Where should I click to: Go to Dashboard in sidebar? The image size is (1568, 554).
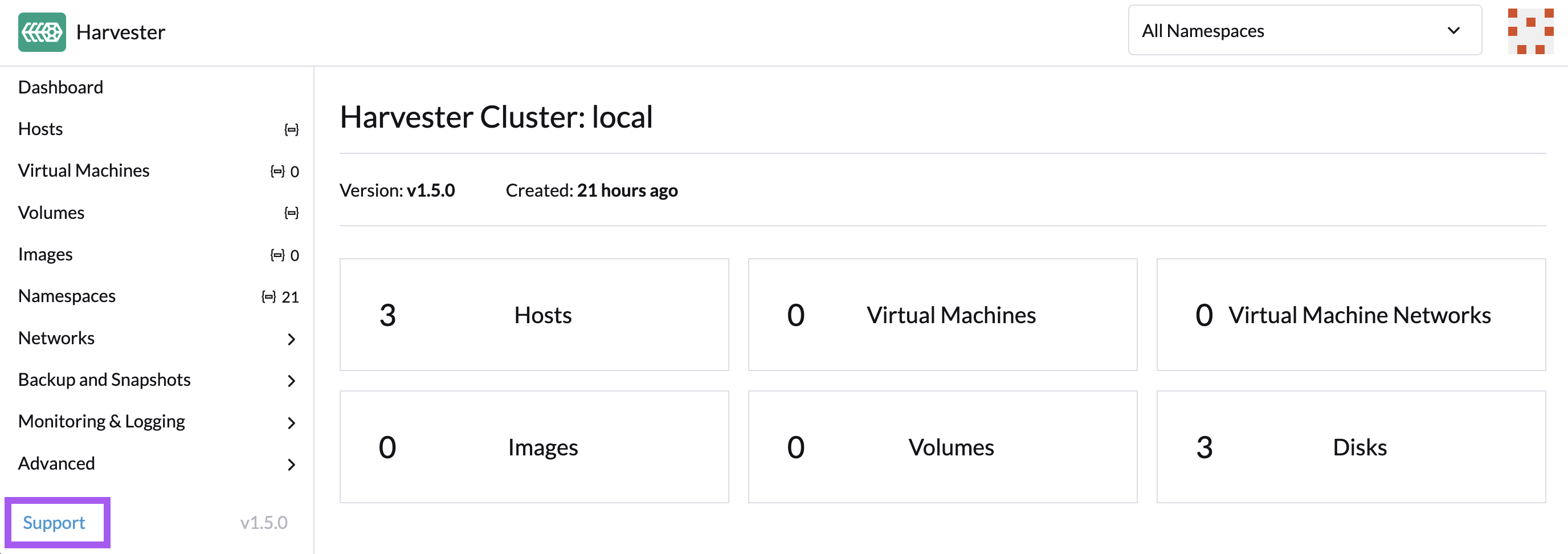pyautogui.click(x=61, y=88)
